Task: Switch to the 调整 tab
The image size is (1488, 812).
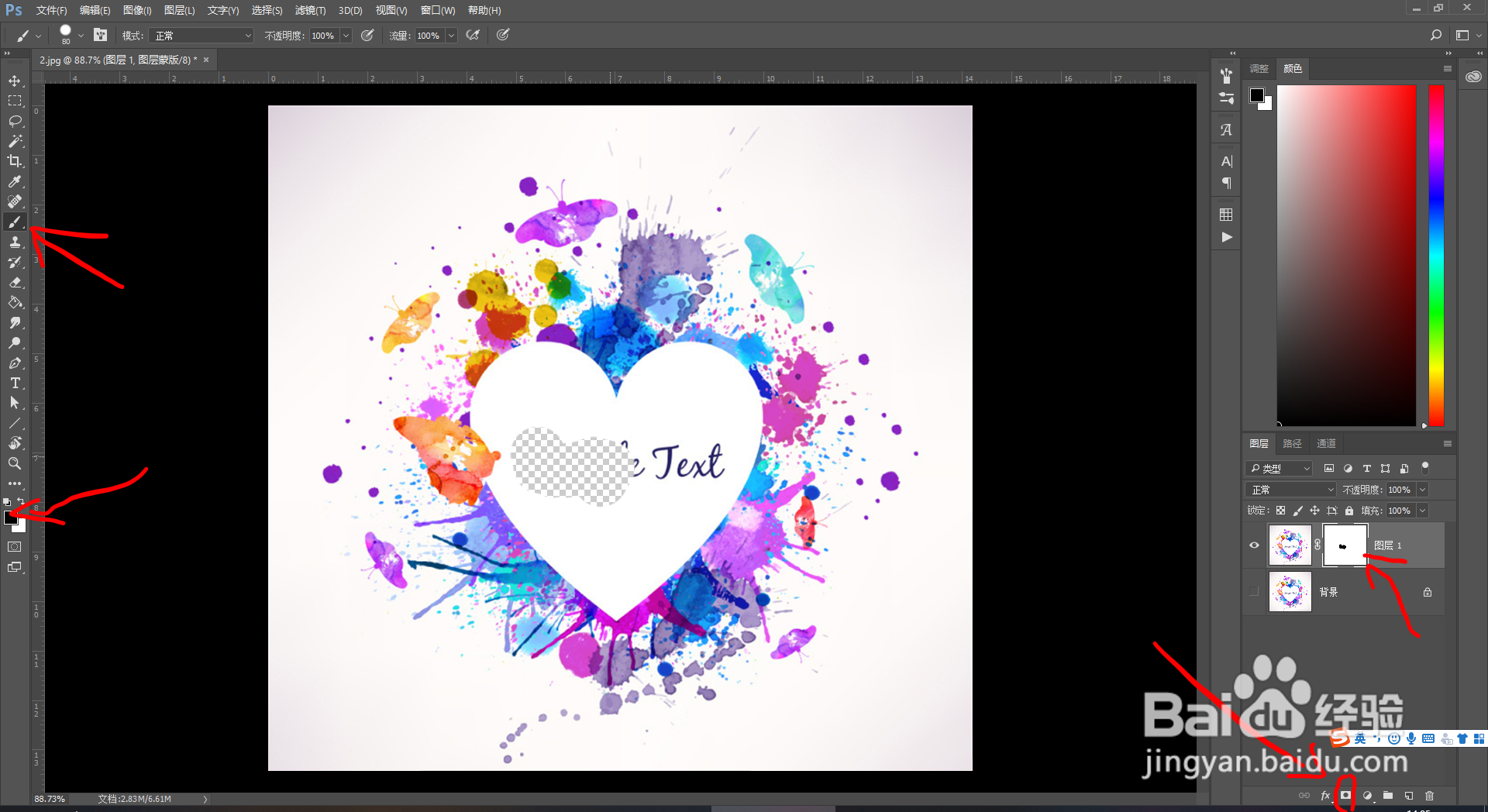Action: (1259, 68)
